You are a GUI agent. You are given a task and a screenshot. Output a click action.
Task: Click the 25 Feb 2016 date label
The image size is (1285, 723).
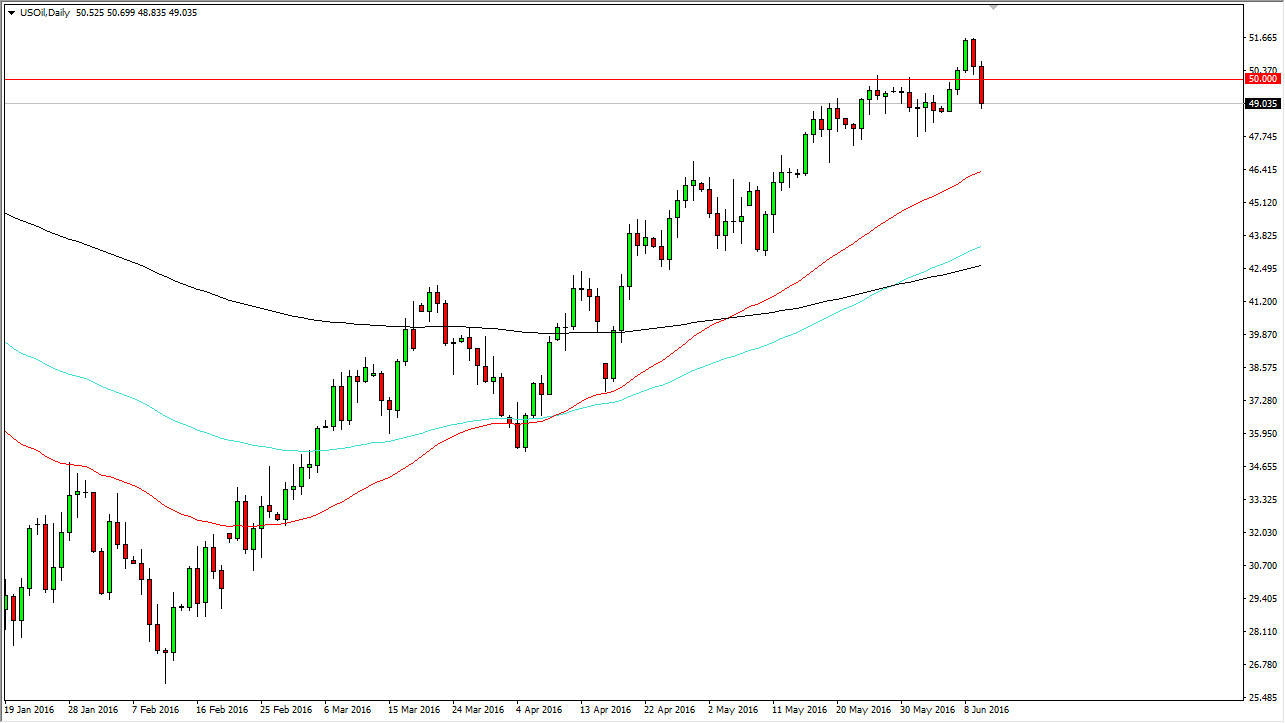click(286, 710)
